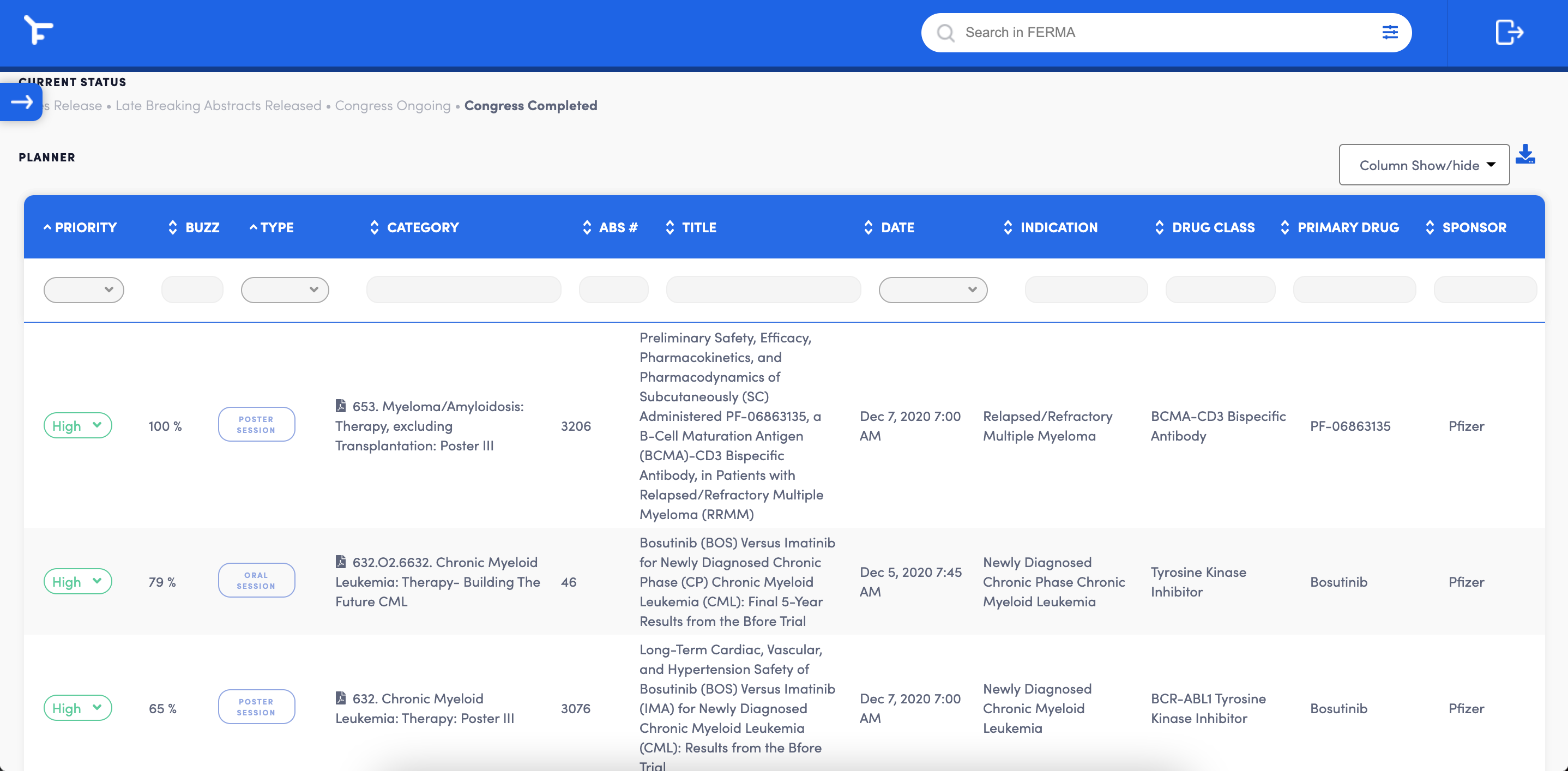
Task: Click the Sponsor filter input
Action: (1485, 290)
